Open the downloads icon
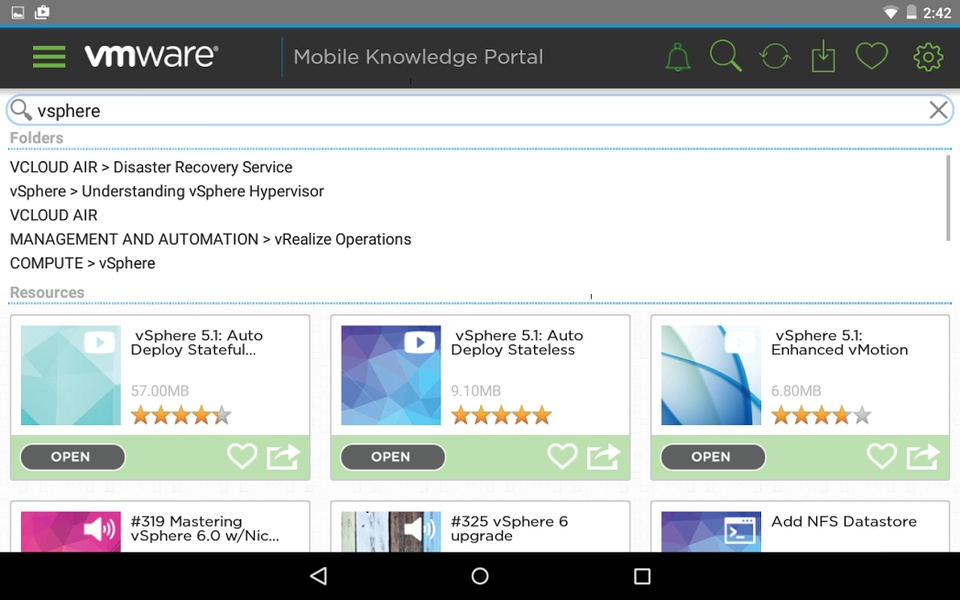This screenshot has width=960, height=600. coord(823,56)
